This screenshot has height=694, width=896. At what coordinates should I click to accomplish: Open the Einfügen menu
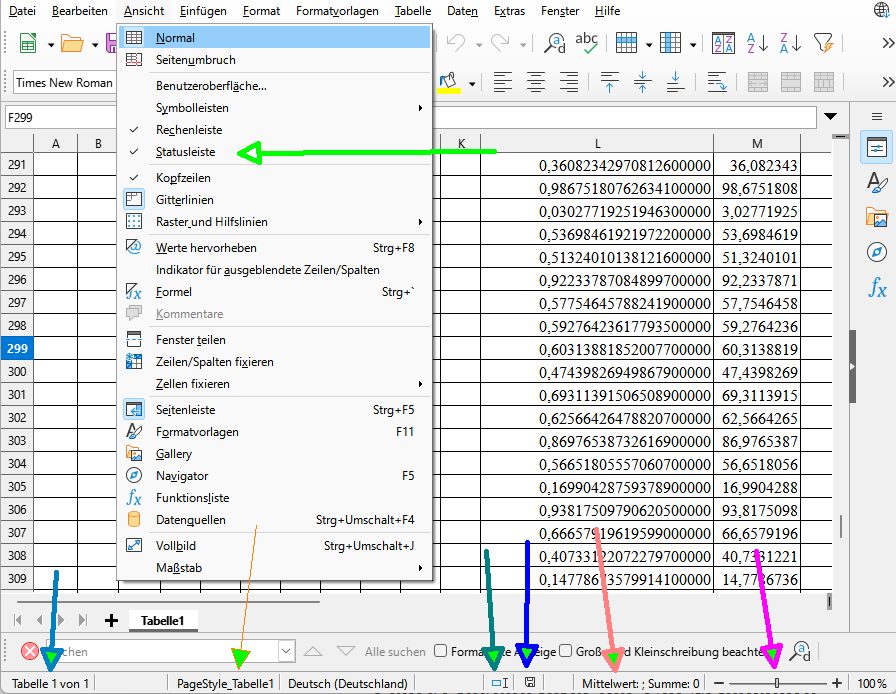203,11
